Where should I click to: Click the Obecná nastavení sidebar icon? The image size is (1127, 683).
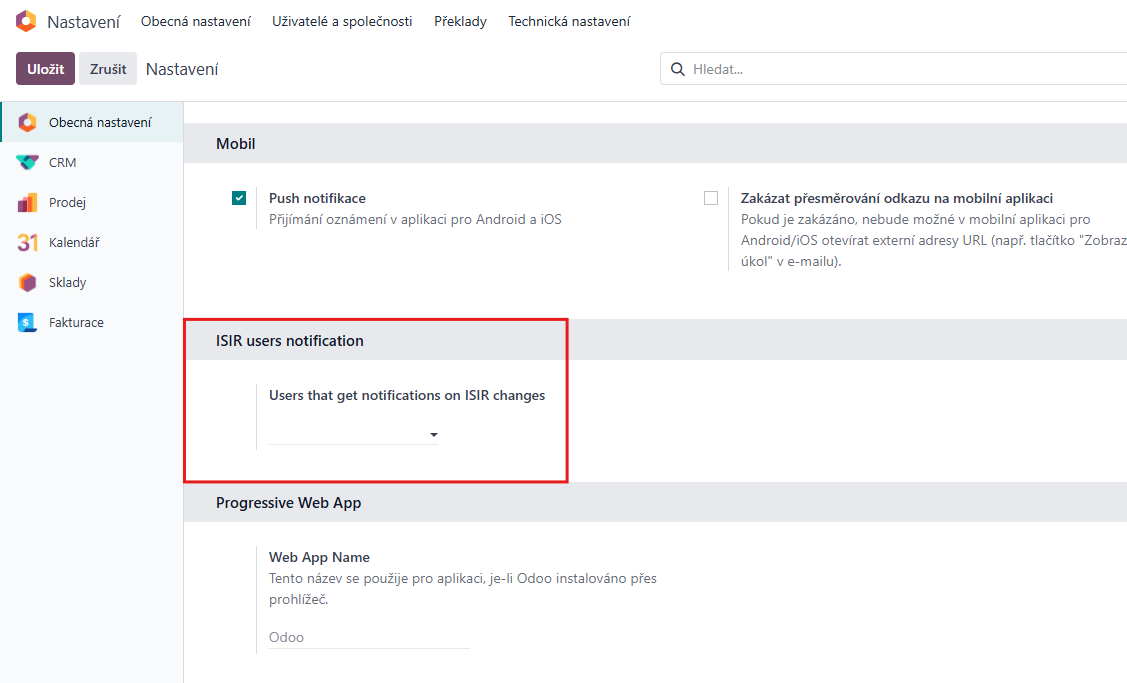(x=28, y=122)
